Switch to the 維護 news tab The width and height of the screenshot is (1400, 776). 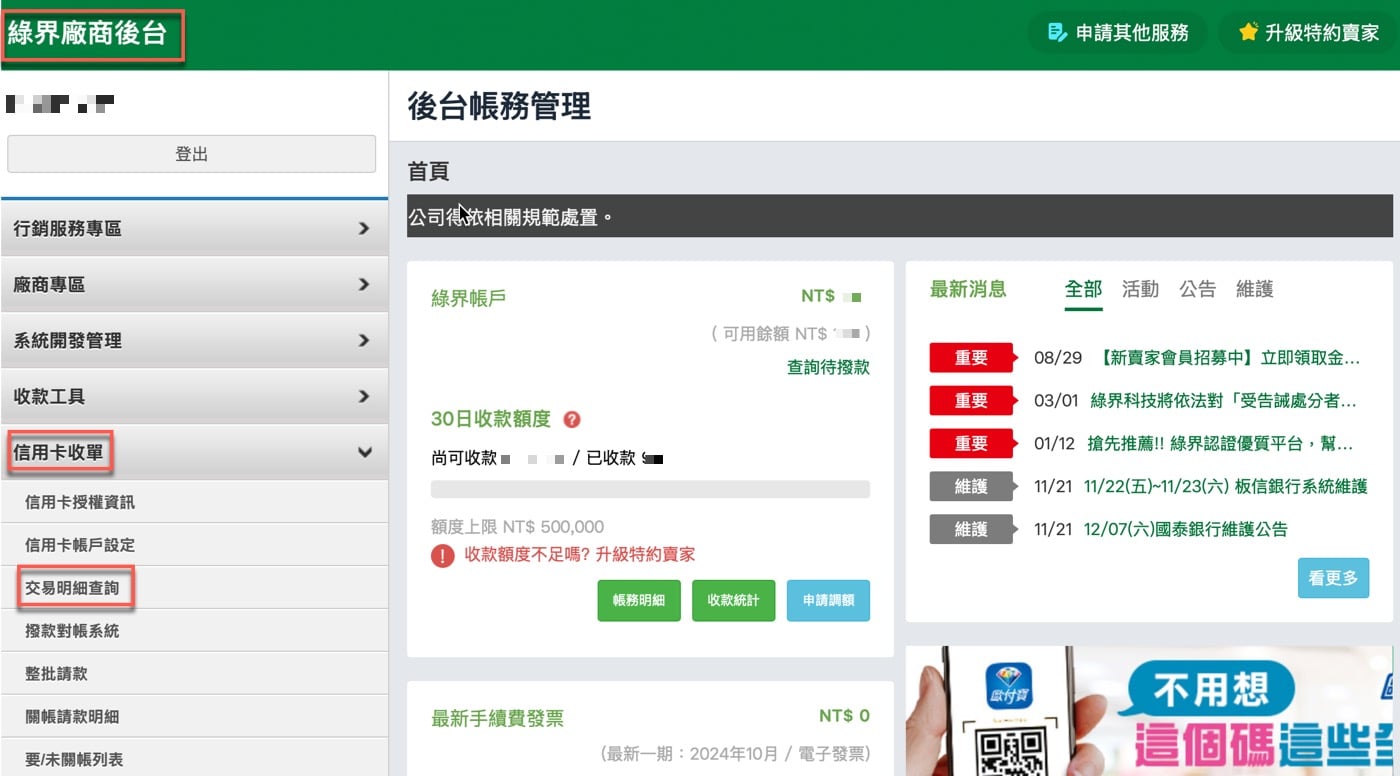click(x=1255, y=289)
